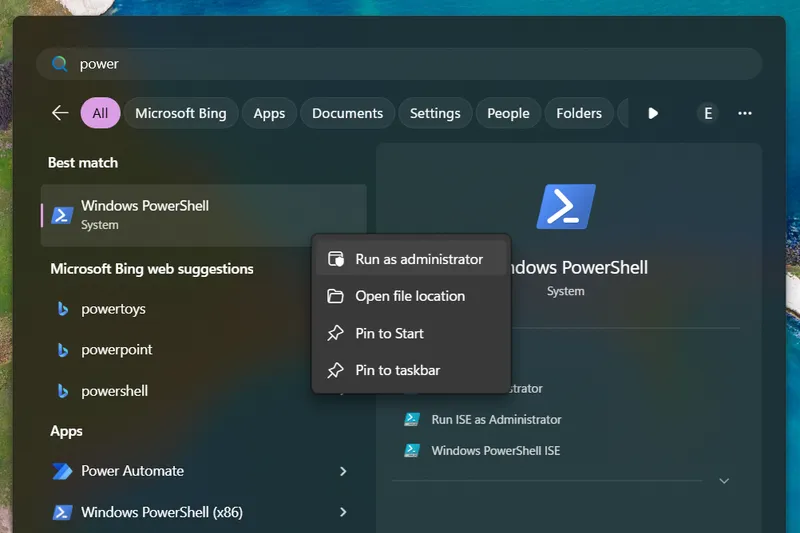
Task: Click the Windows PowerShell ISE icon
Action: click(x=411, y=451)
